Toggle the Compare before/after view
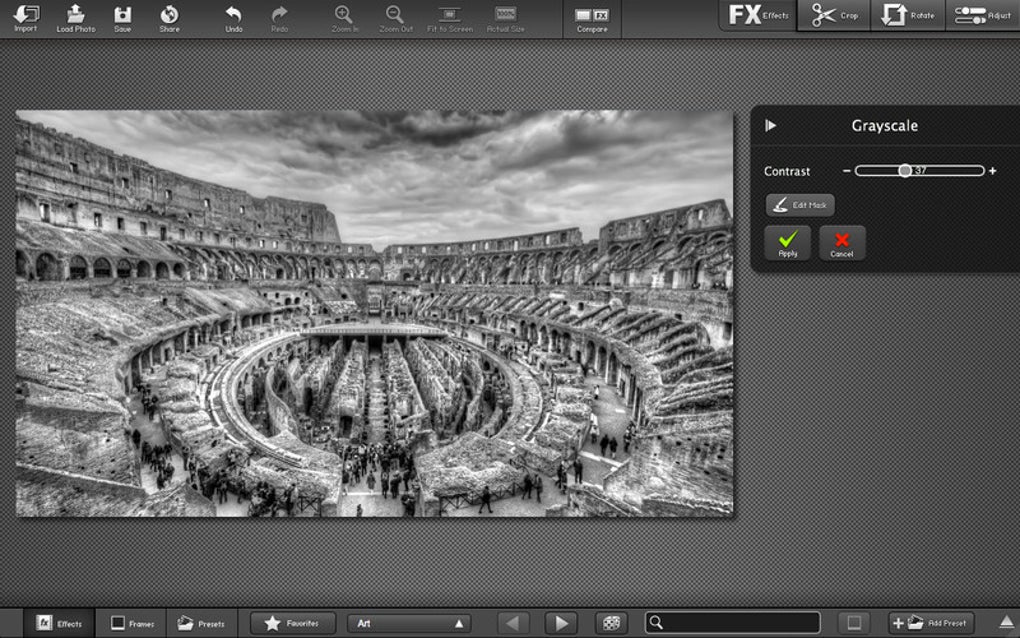Screen dimensions: 1020x638 pos(592,18)
